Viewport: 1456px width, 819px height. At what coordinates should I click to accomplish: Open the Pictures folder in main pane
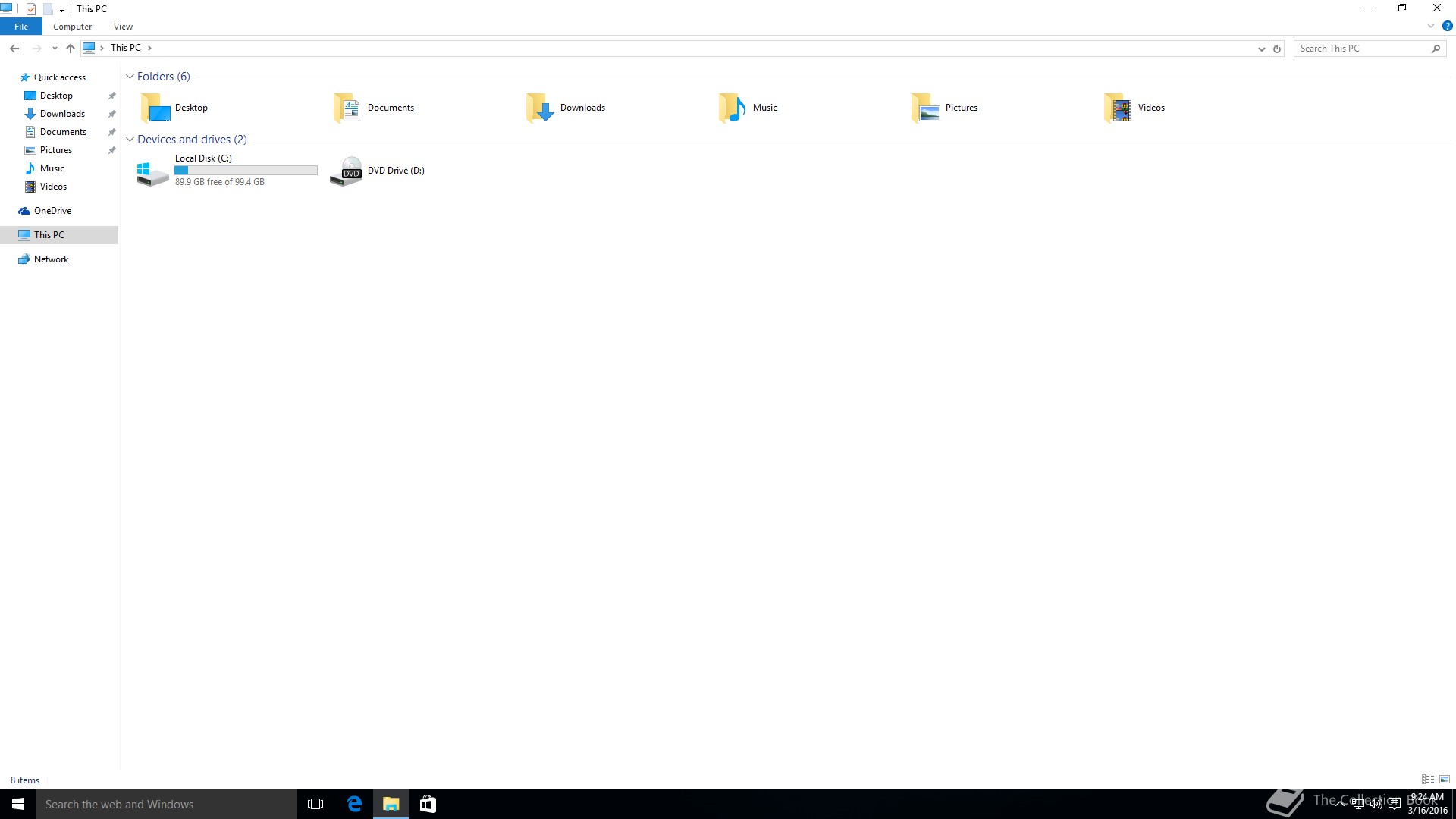[944, 108]
